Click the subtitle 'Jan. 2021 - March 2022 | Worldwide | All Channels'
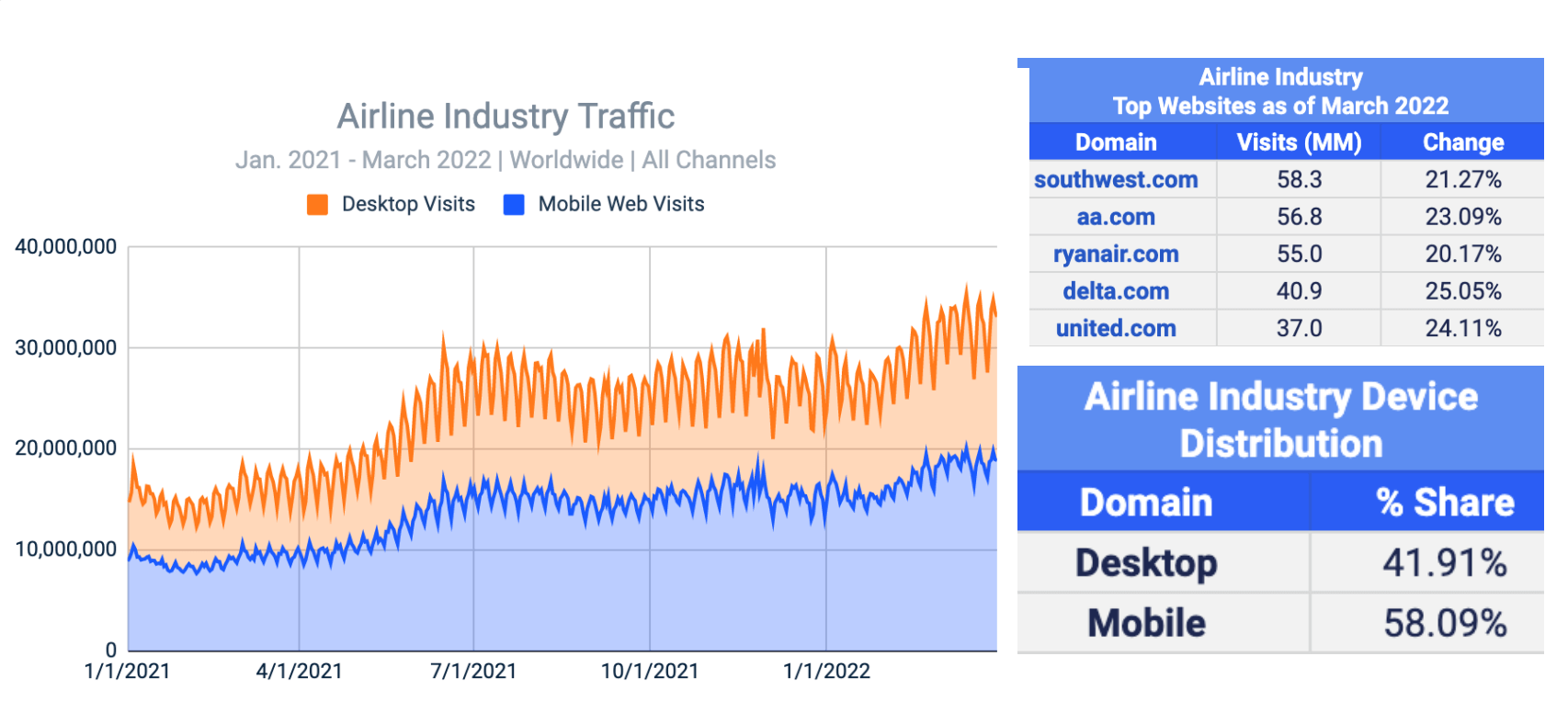Viewport: 1568px width, 713px height. tap(506, 160)
